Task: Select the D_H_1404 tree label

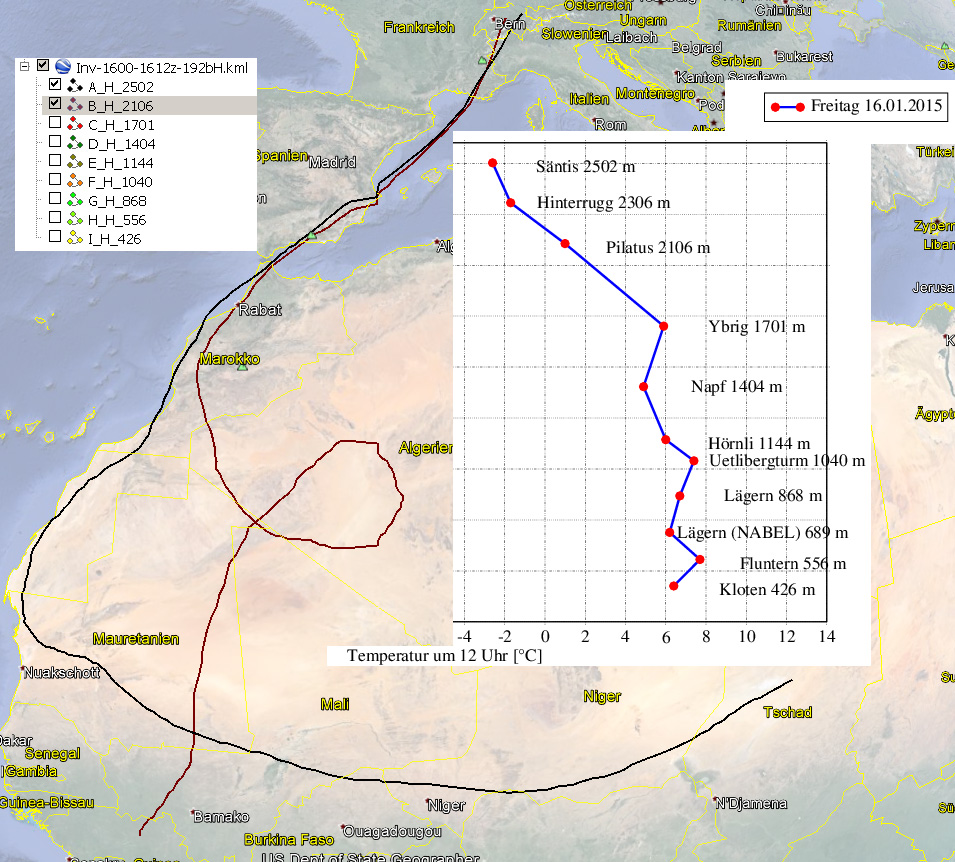Action: (121, 144)
